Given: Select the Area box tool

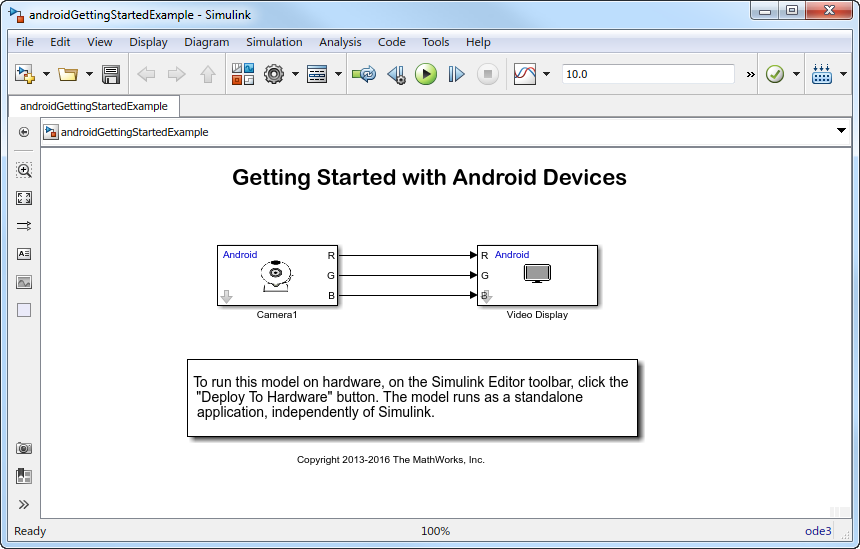Looking at the screenshot, I should 24,310.
